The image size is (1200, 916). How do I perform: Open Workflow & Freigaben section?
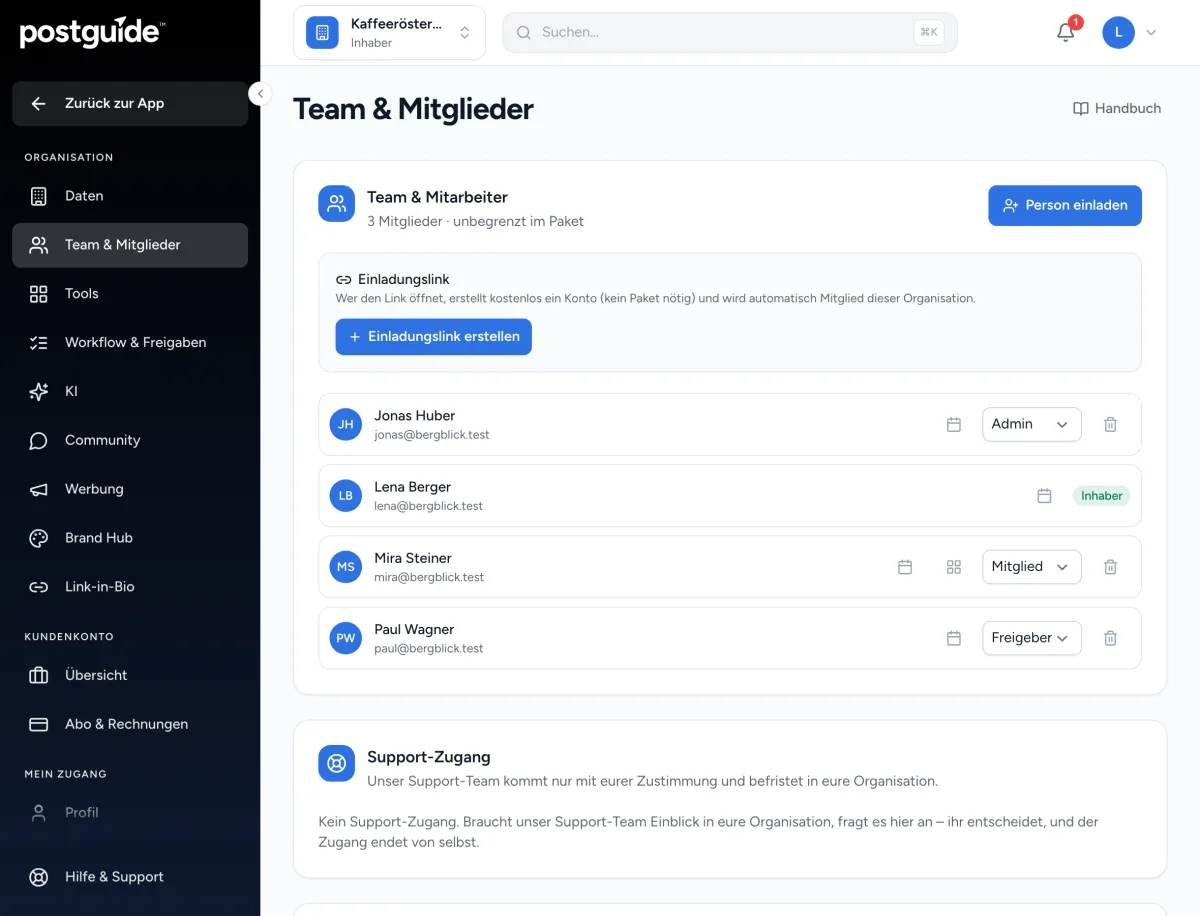pos(130,343)
